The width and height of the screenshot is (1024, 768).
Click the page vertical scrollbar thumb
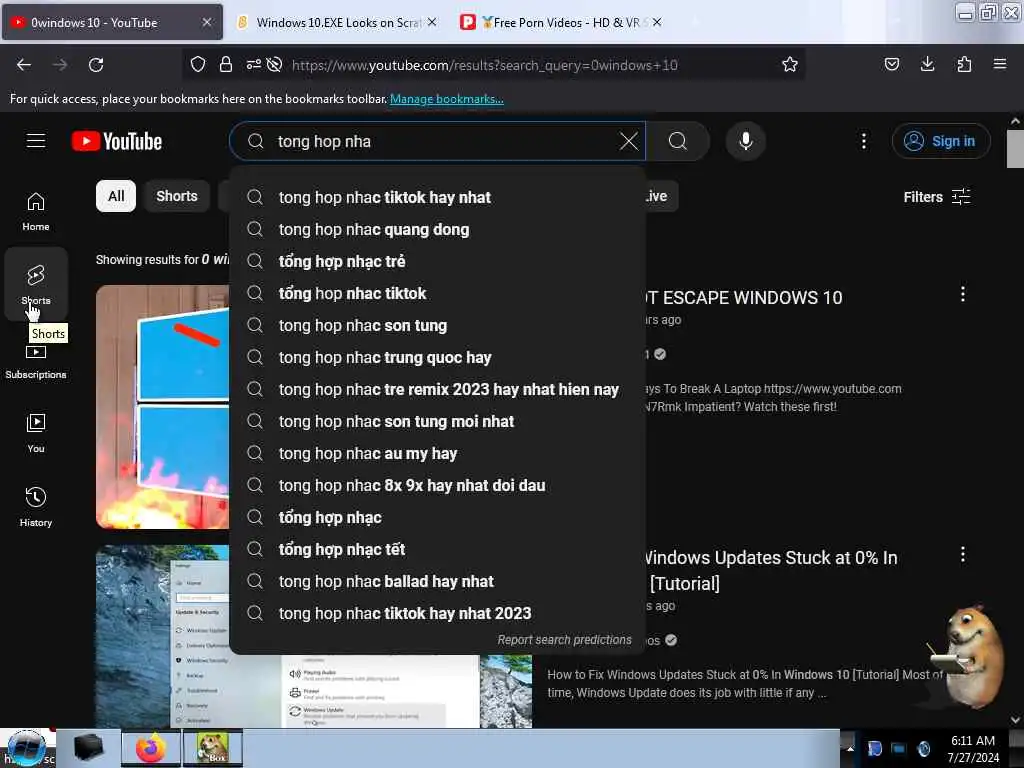pos(1015,149)
